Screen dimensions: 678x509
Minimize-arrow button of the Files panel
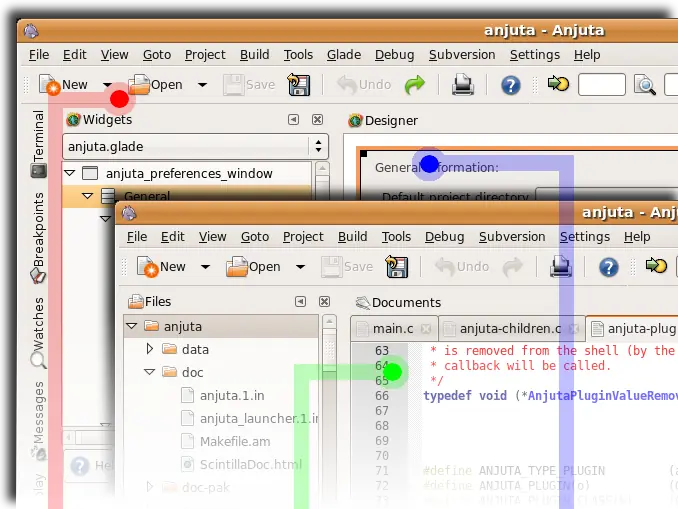[301, 301]
